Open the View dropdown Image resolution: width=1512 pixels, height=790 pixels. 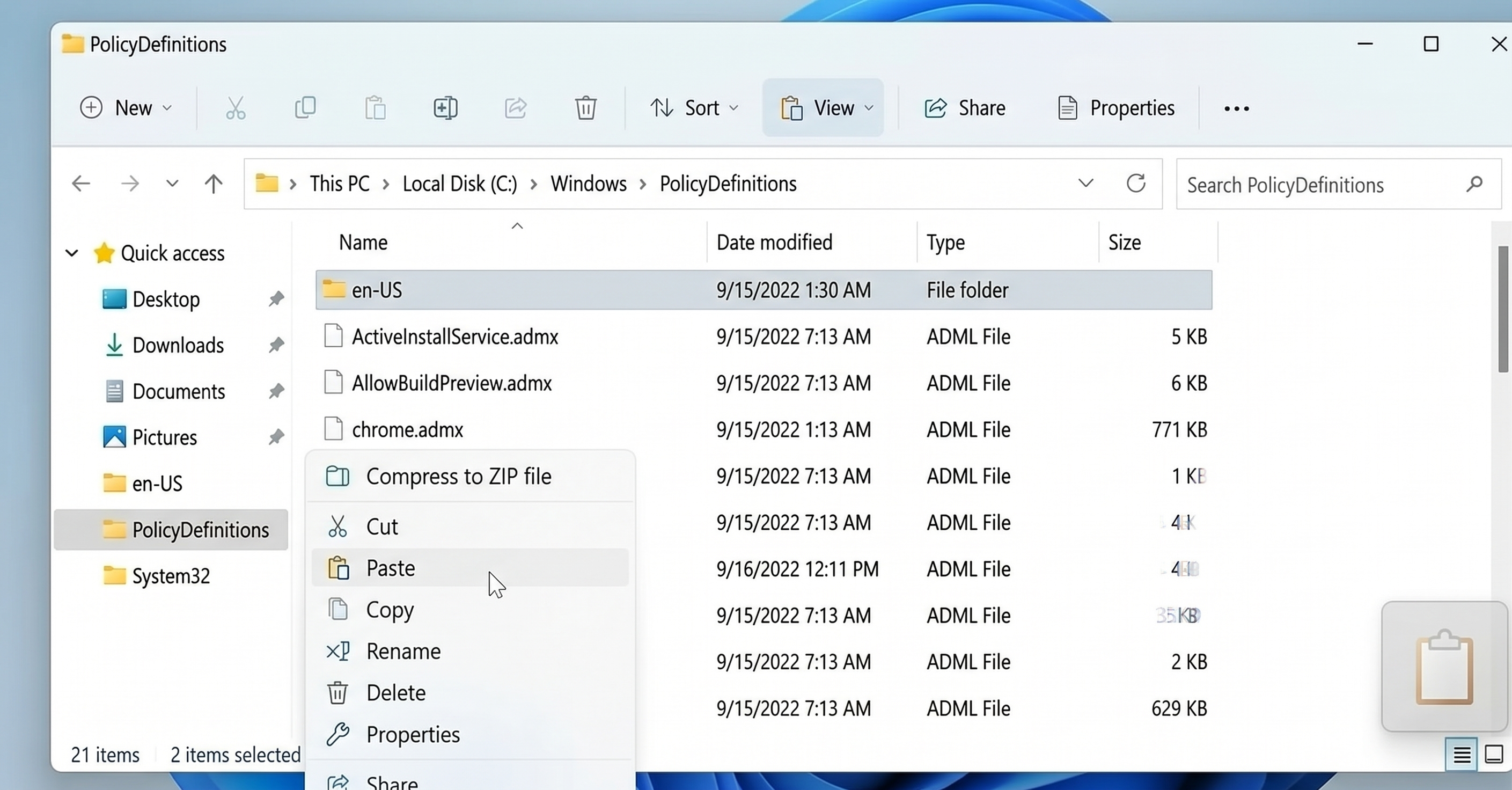pyautogui.click(x=823, y=108)
